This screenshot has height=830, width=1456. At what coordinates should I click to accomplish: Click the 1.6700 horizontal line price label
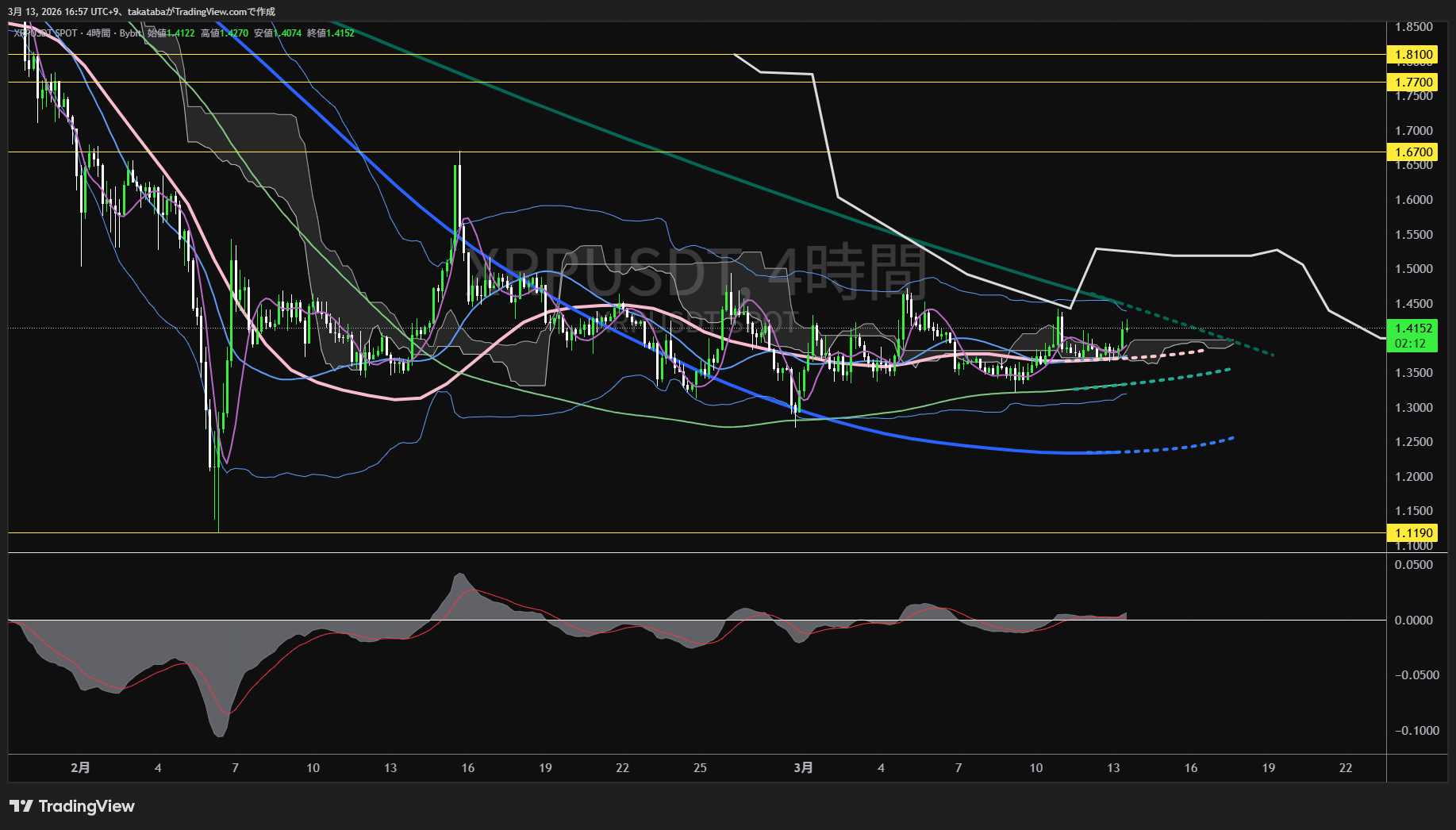point(1413,152)
